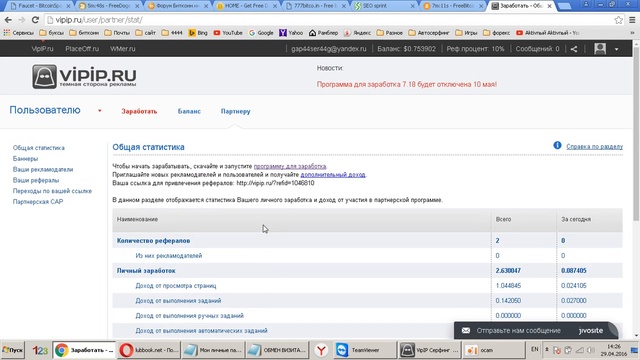The width and height of the screenshot is (640, 360).
Task: Switch to the SEO sprint browser tab
Action: click(x=384, y=6)
